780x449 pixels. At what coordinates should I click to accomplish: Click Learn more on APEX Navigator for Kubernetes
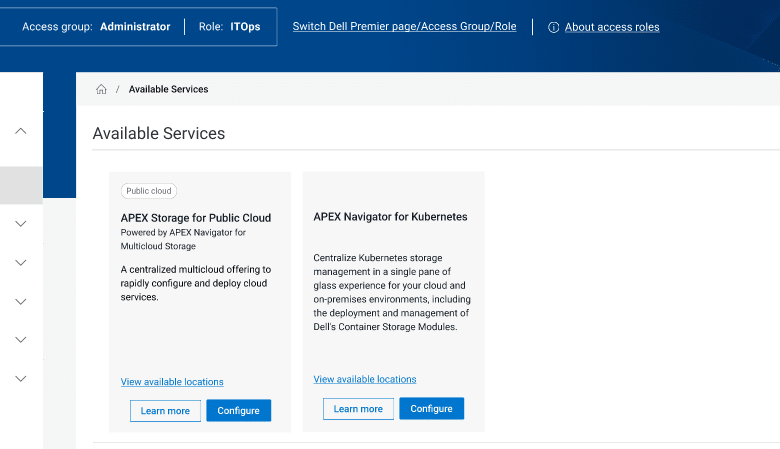click(x=358, y=409)
